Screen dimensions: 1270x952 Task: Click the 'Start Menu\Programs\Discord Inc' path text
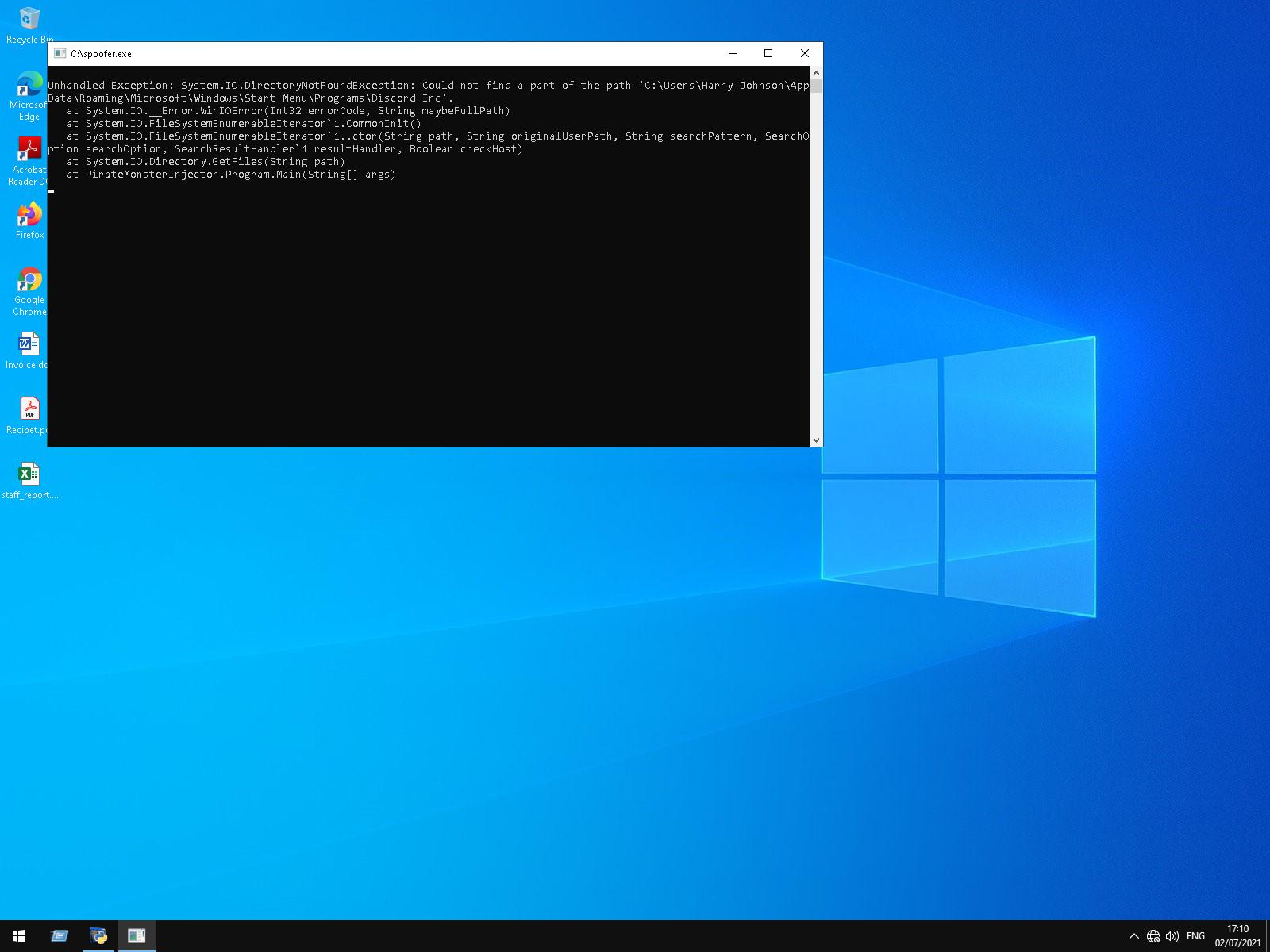[342, 98]
